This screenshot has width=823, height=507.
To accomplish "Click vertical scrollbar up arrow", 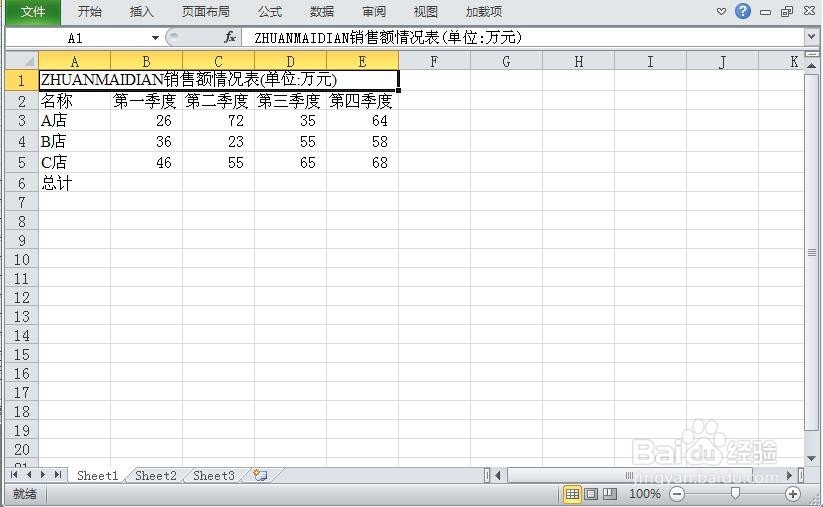I will [x=811, y=65].
